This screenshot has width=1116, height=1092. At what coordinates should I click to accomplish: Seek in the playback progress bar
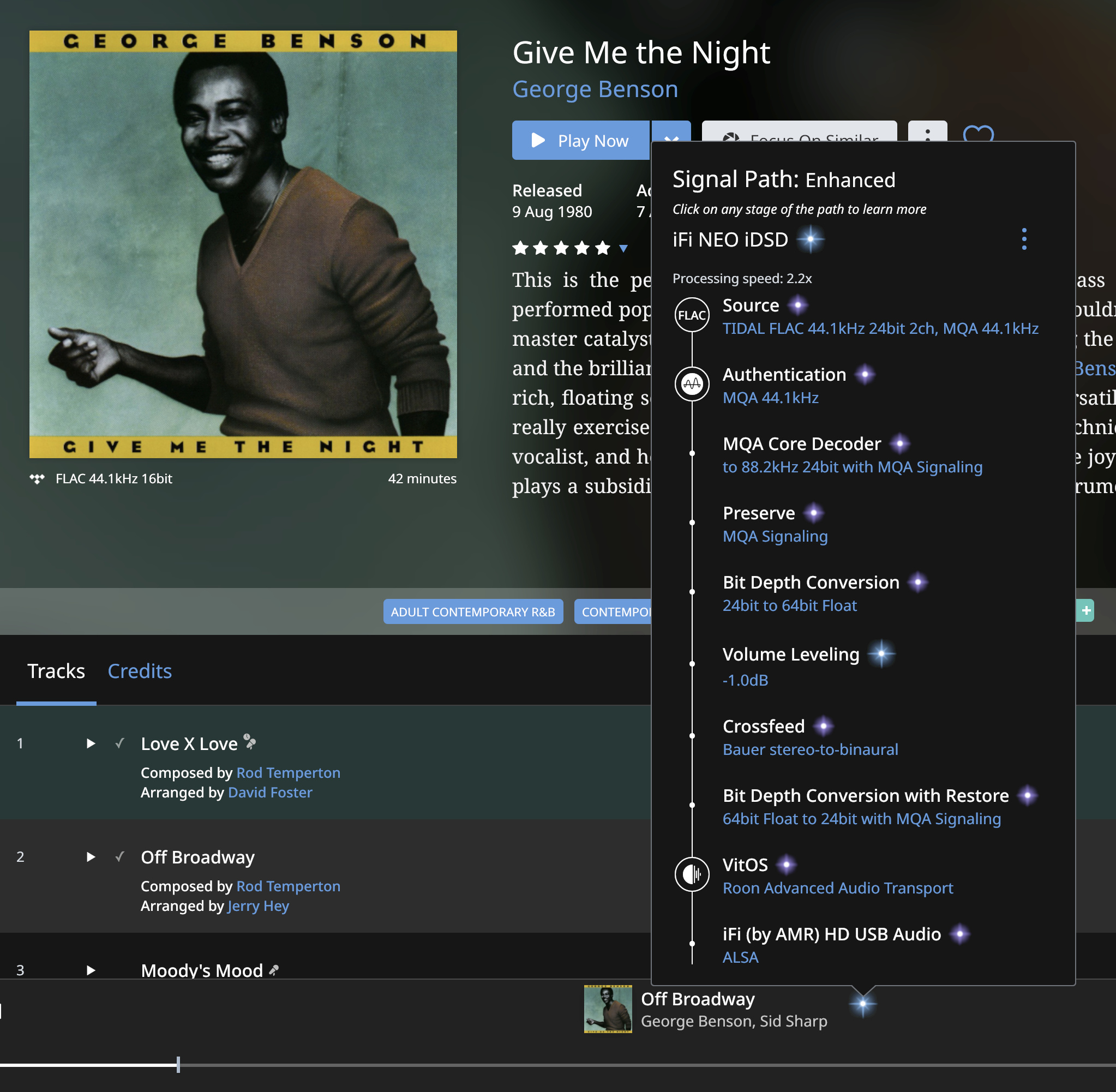pos(558,1065)
